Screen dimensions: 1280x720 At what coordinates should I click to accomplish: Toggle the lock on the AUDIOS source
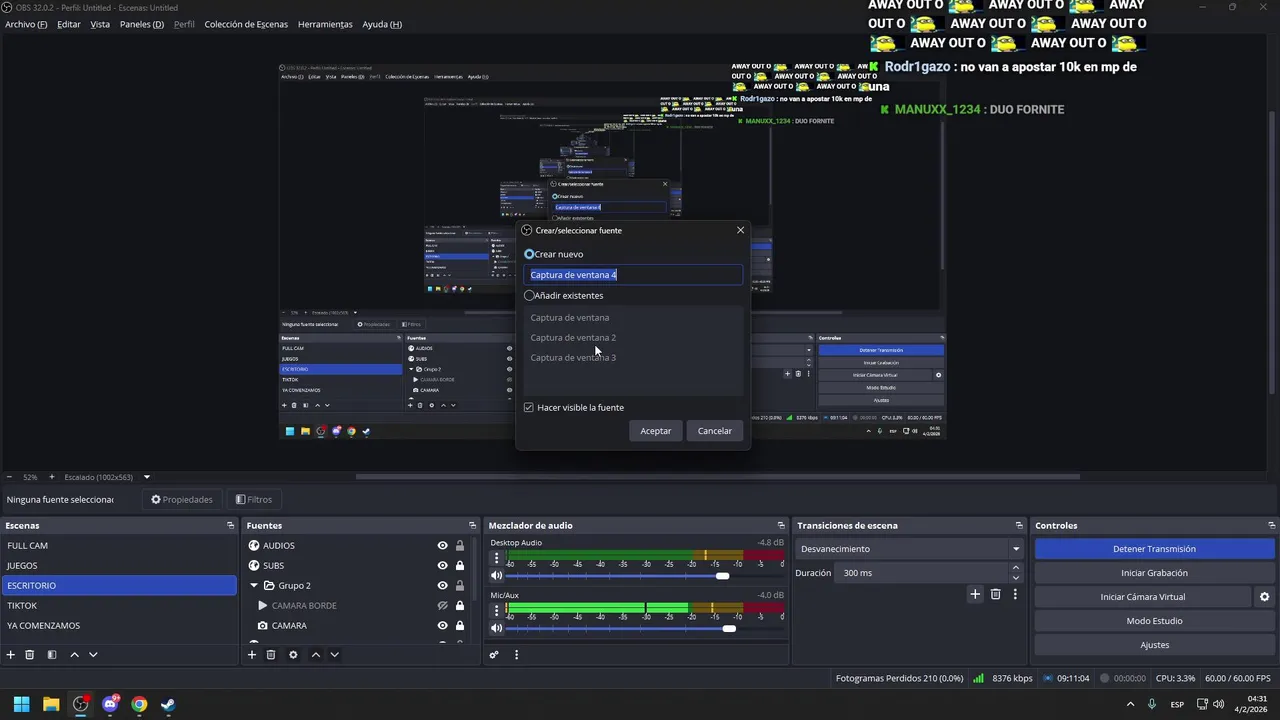[460, 546]
